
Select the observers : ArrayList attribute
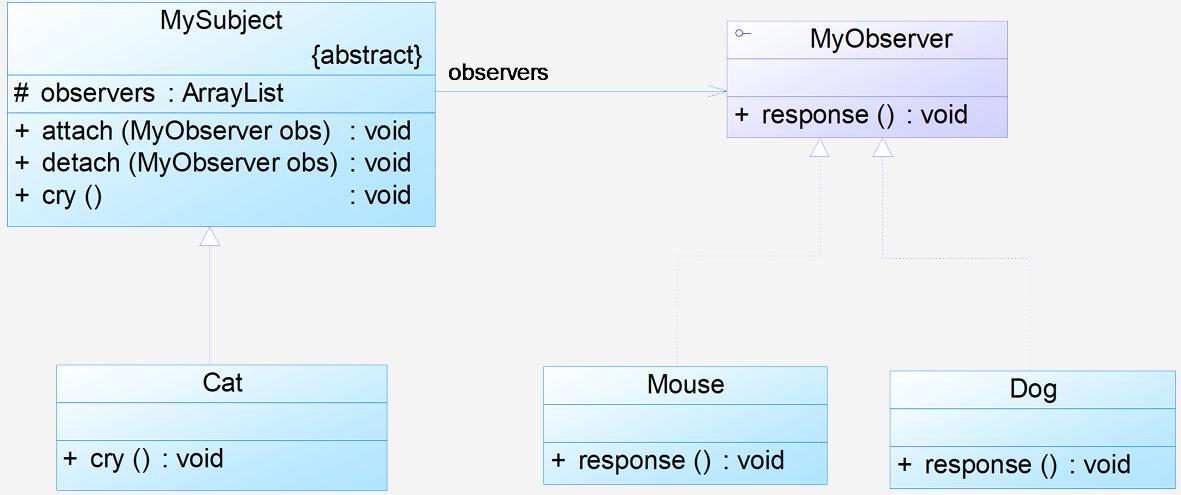coord(149,93)
